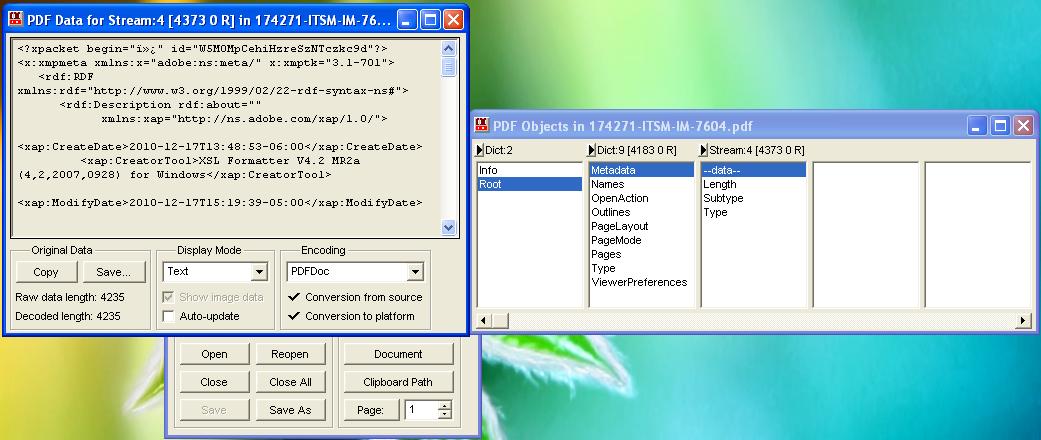Click right arrow of PDF Objects horizontal scrollbar
Viewport: 1041px width, 440px height.
coord(1024,321)
